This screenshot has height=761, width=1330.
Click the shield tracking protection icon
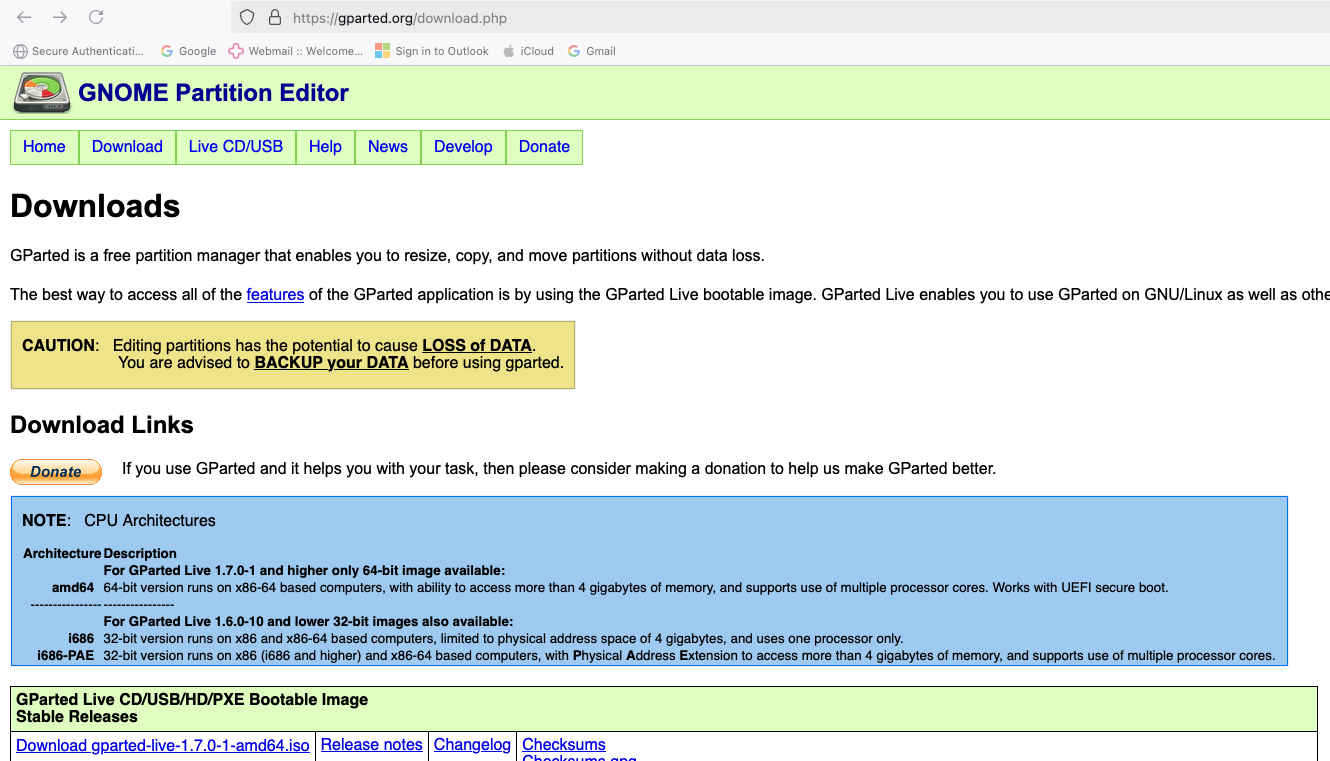[x=248, y=17]
